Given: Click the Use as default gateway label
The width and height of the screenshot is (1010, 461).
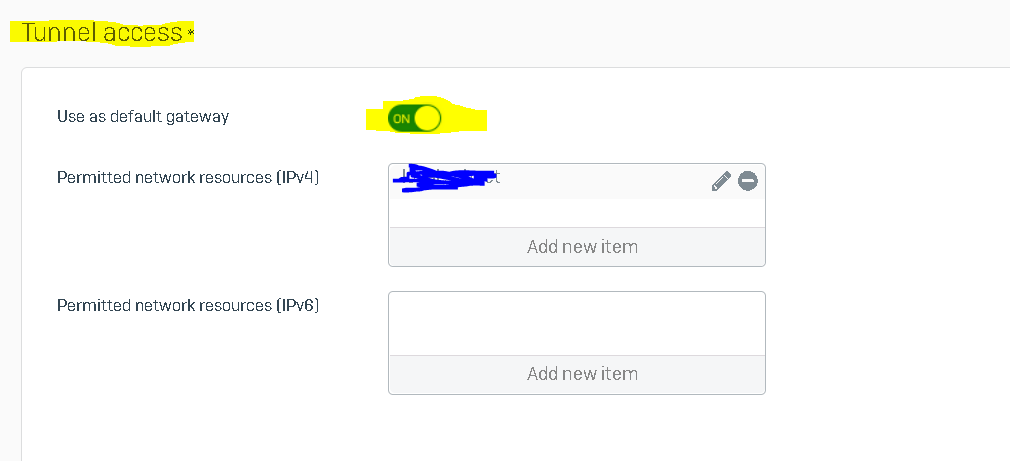Looking at the screenshot, I should 143,117.
